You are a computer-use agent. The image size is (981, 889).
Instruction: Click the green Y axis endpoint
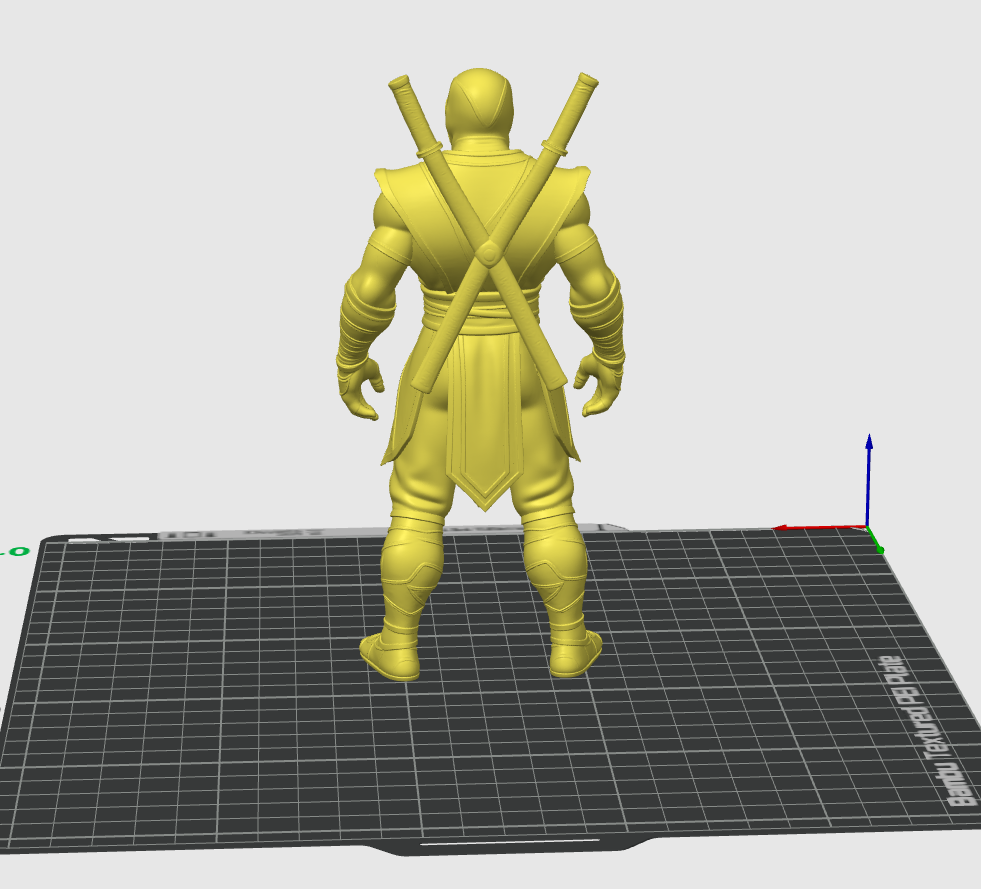(880, 550)
